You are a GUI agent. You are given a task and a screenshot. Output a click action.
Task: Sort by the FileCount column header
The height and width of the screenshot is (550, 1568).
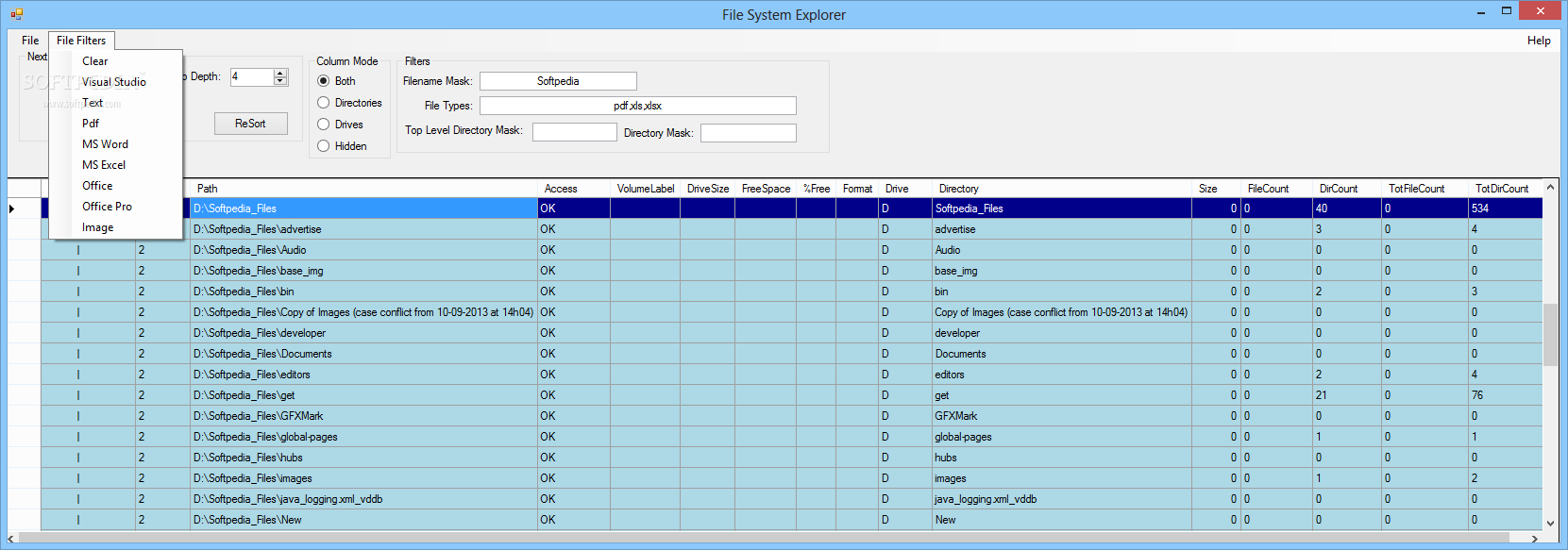tap(1276, 189)
